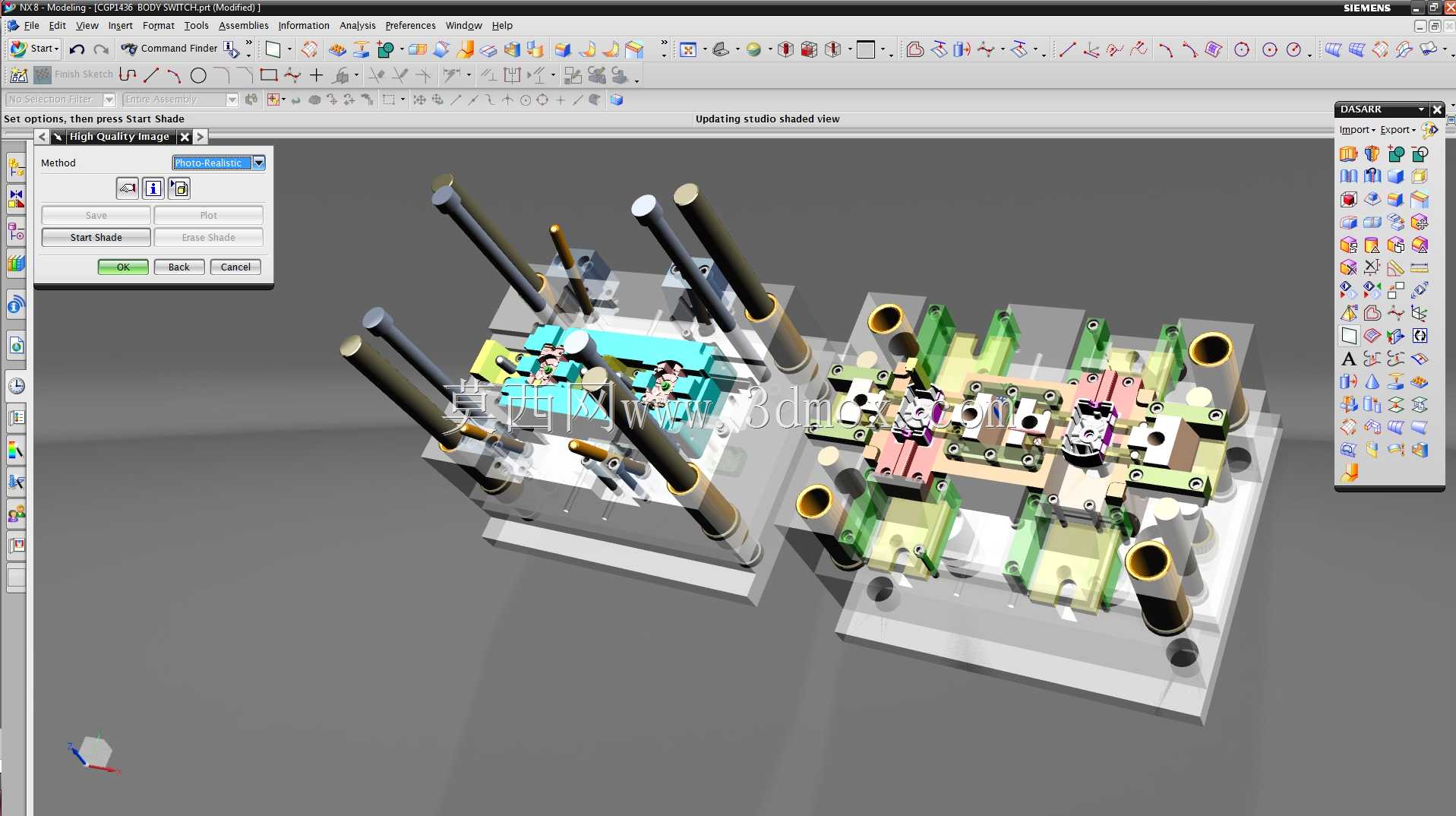Image resolution: width=1456 pixels, height=816 pixels.
Task: Select the Circle sketch tool
Action: click(198, 75)
